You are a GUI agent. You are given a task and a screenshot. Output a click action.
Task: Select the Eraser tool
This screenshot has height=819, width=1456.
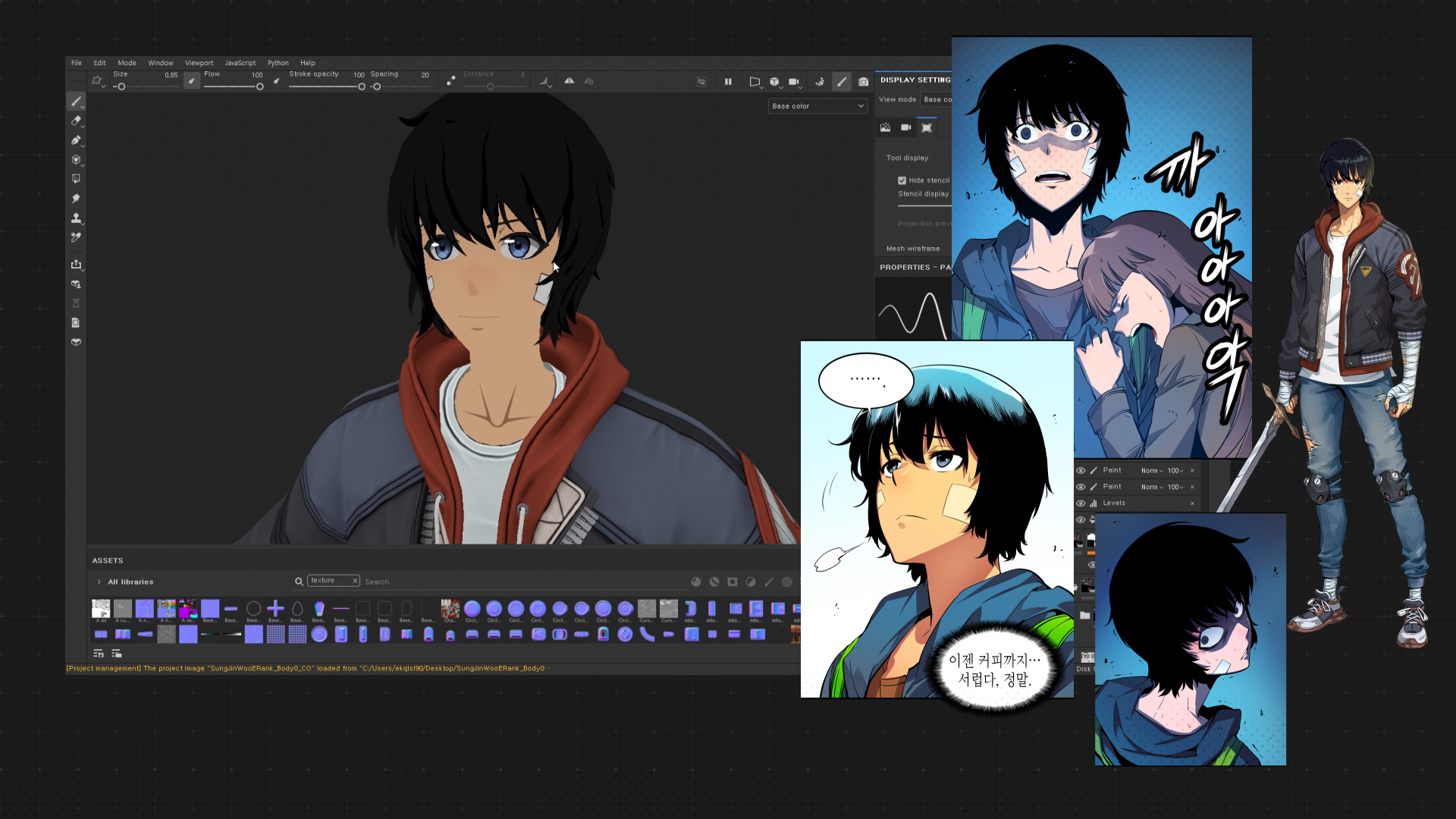(x=76, y=121)
